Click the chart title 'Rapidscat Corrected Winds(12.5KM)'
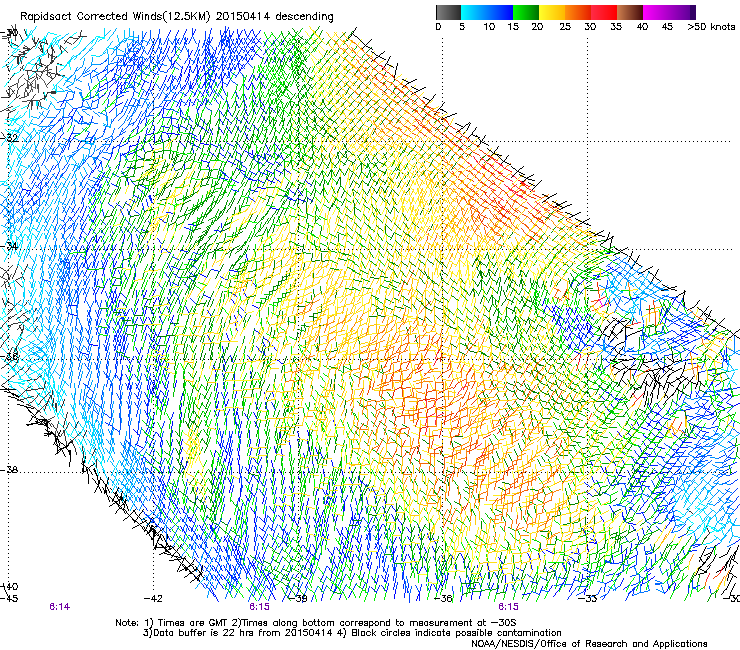This screenshot has width=740, height=650. point(115,17)
